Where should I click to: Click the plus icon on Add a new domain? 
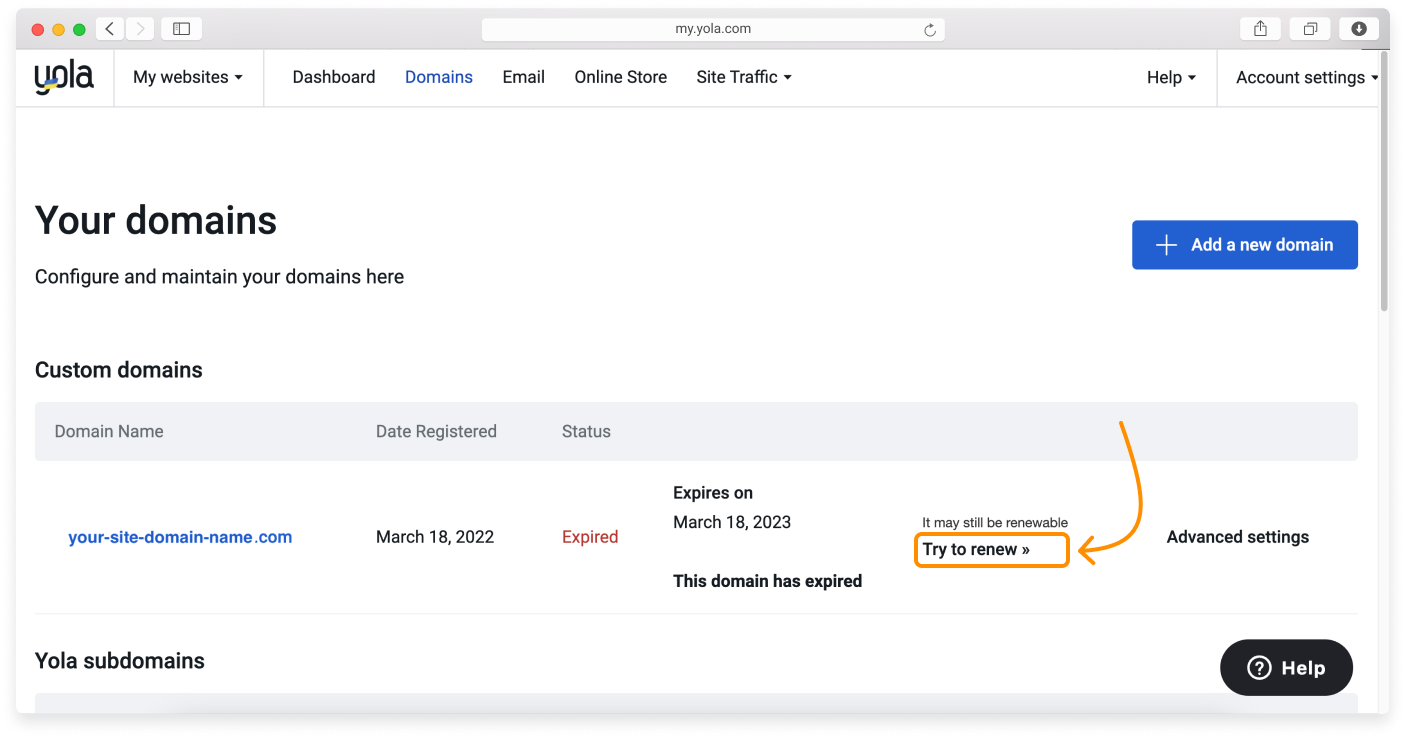[x=1166, y=244]
